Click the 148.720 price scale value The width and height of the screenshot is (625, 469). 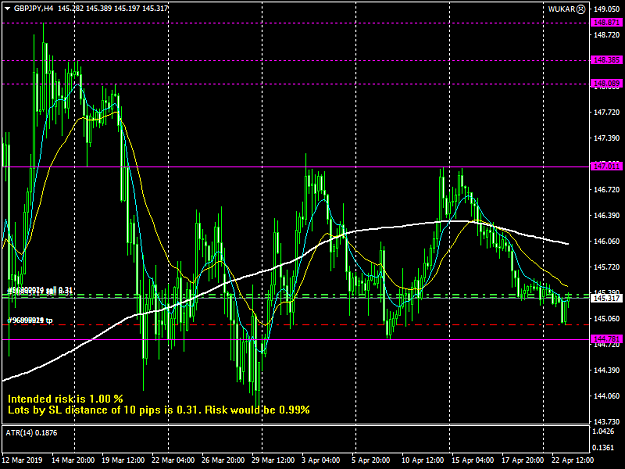pyautogui.click(x=606, y=35)
